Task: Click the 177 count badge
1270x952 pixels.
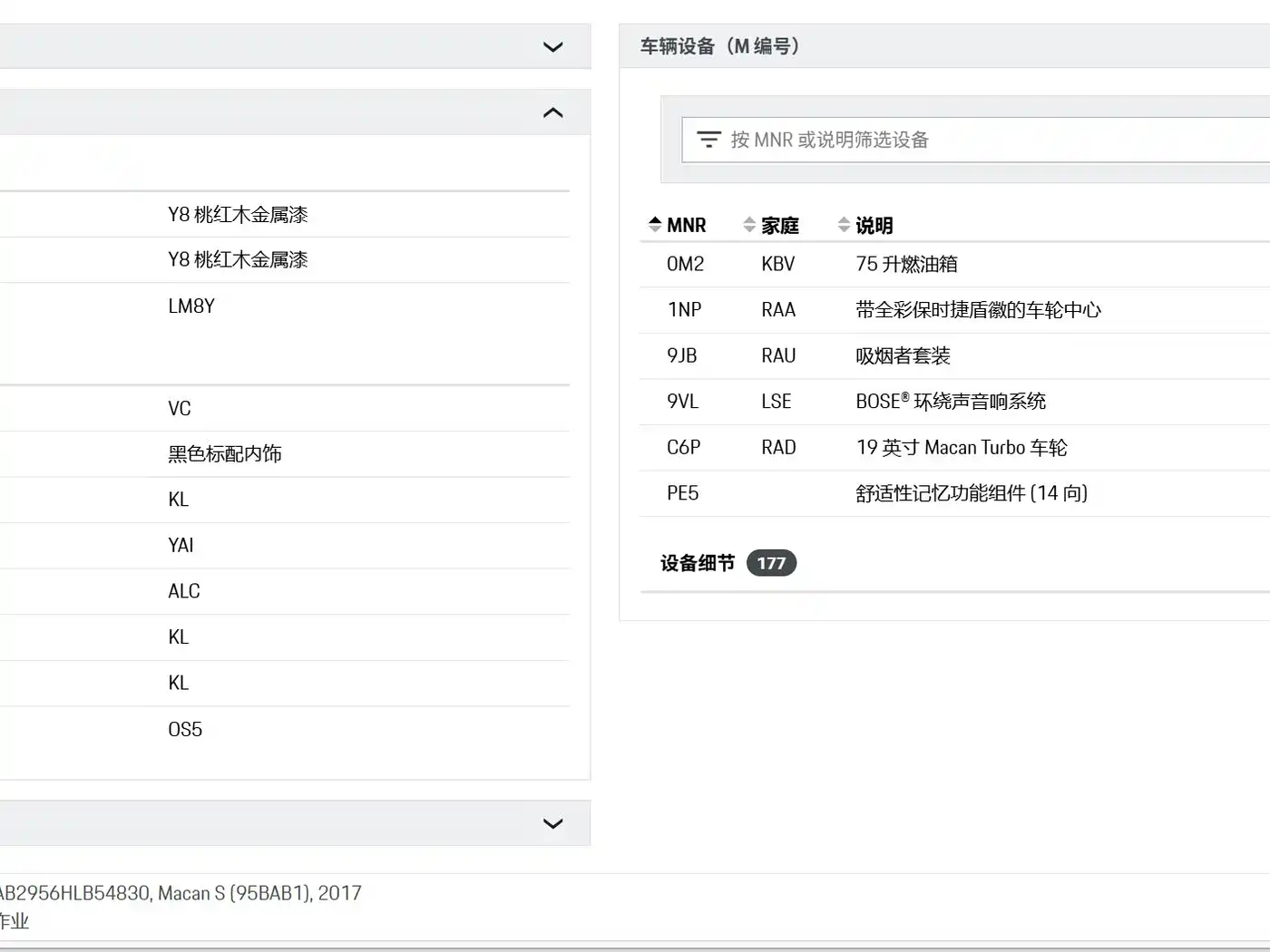Action: [x=771, y=563]
